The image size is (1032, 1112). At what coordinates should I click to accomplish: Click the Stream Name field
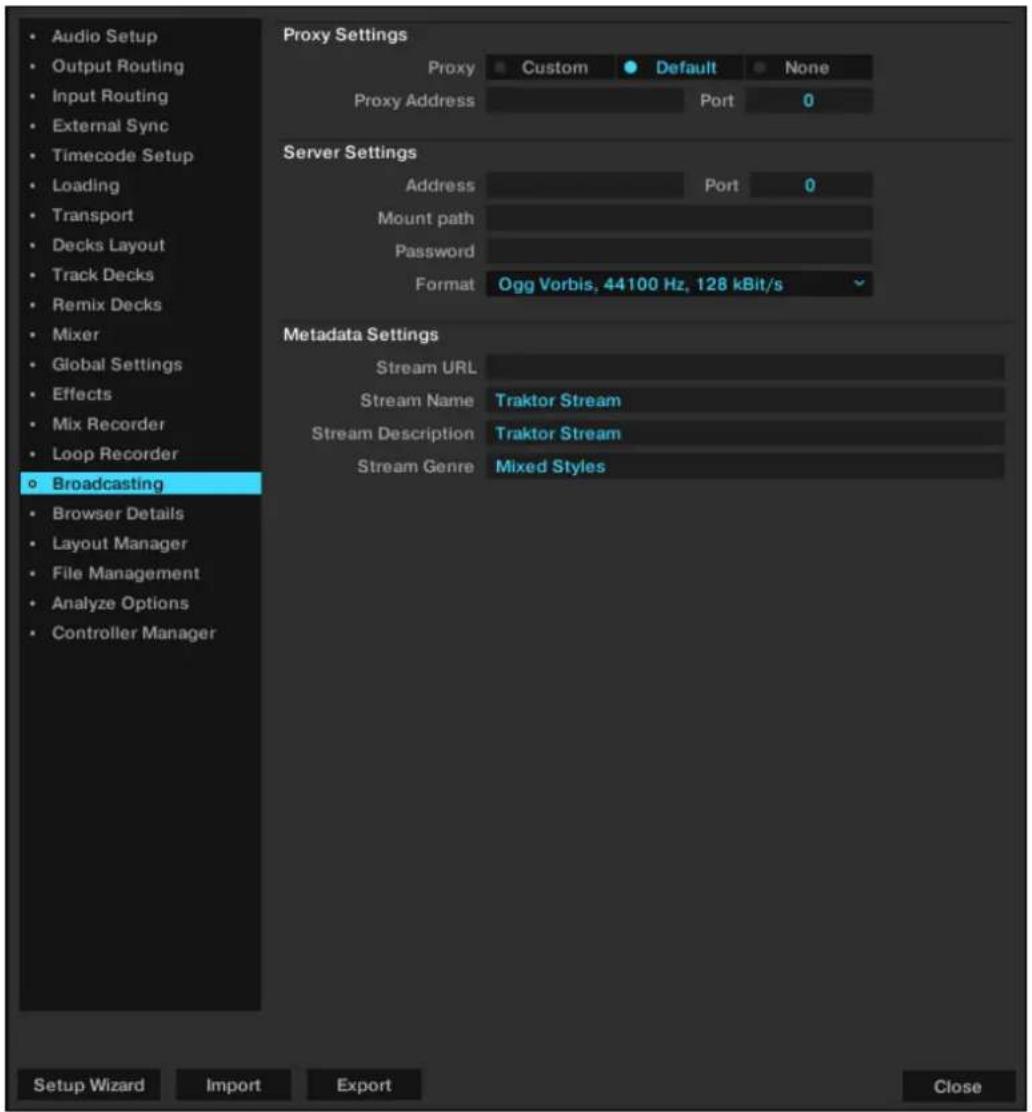pos(745,401)
